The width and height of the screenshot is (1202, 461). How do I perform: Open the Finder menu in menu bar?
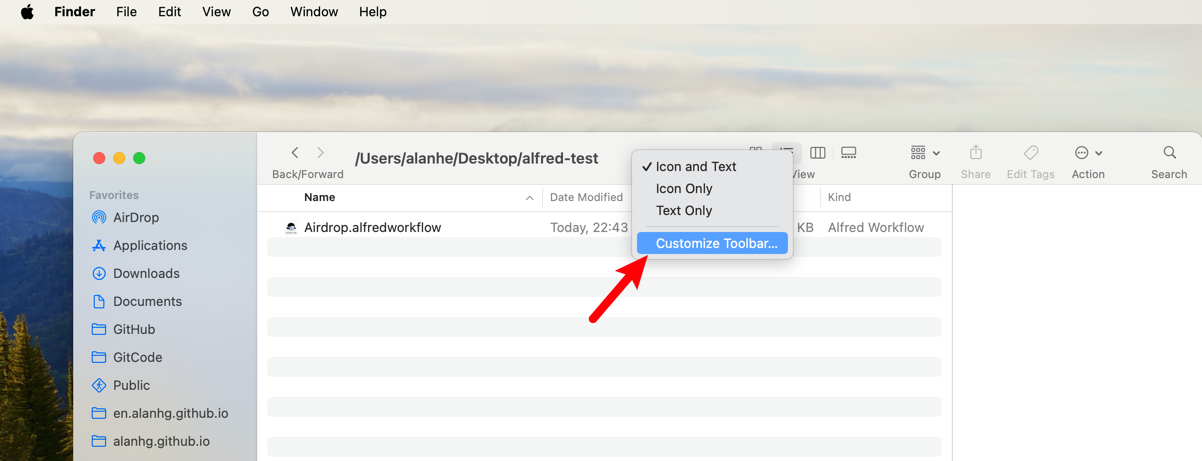[x=74, y=12]
